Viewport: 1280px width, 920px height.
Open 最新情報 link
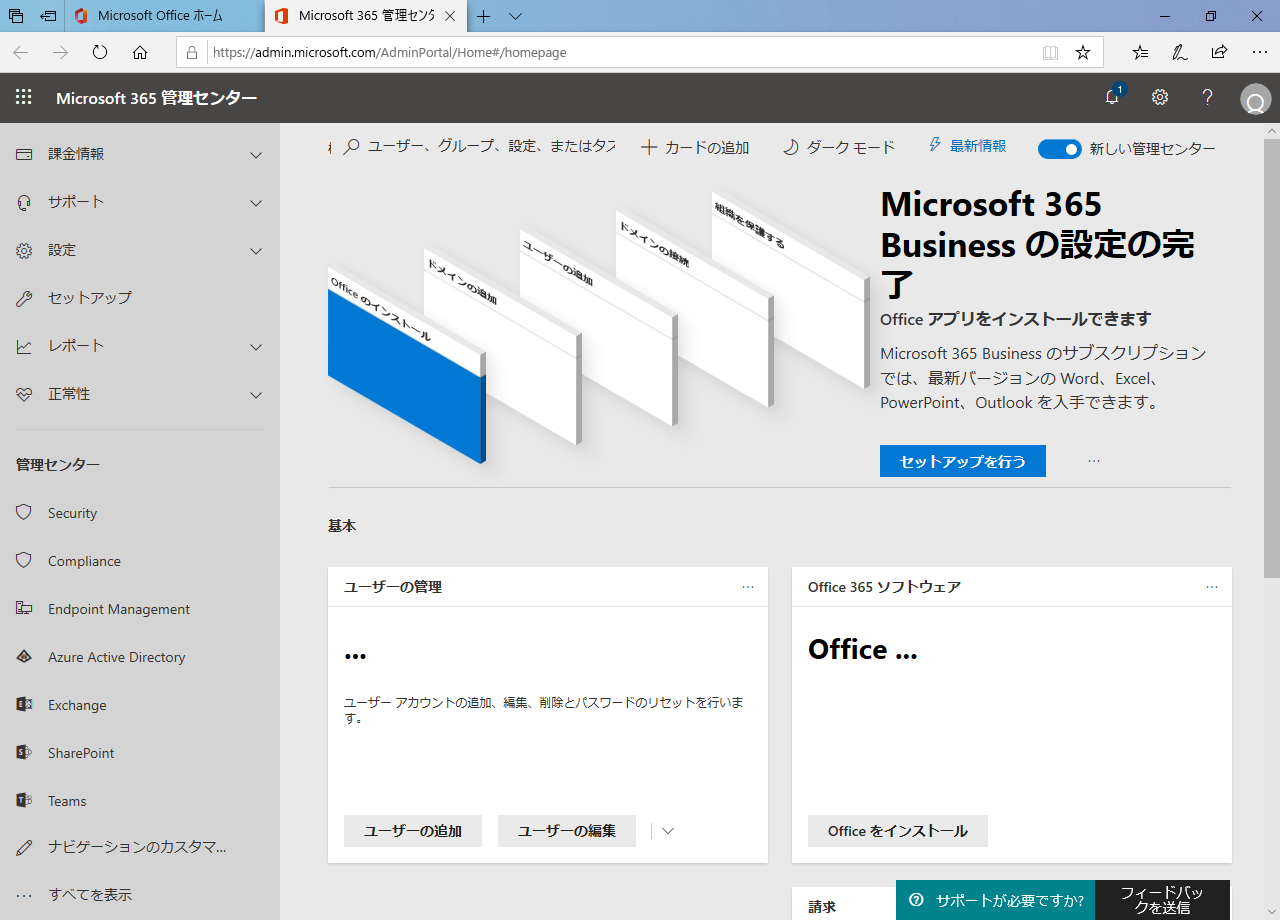pyautogui.click(x=978, y=146)
